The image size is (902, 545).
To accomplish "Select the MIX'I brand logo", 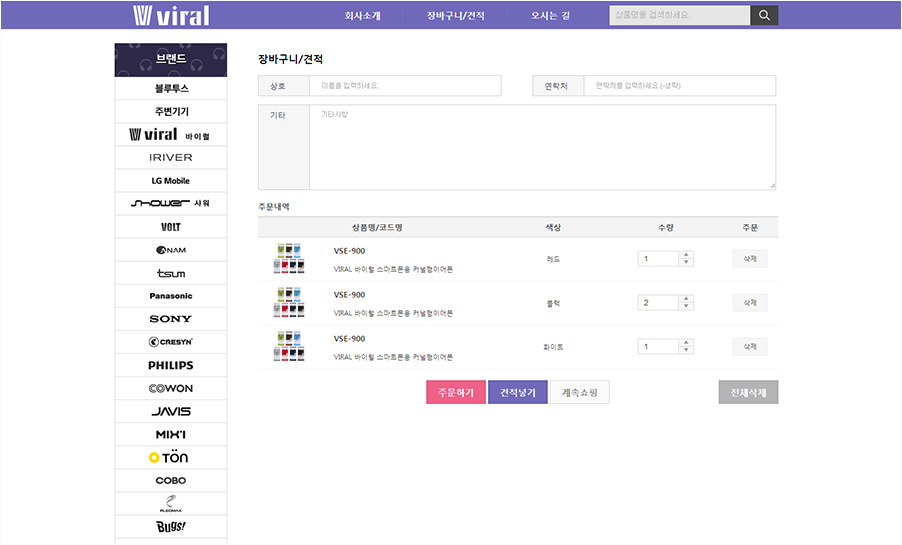I will point(171,434).
